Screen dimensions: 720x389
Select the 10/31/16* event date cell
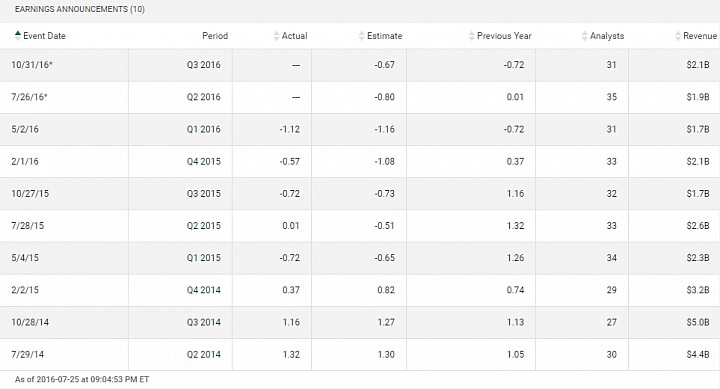click(x=64, y=65)
